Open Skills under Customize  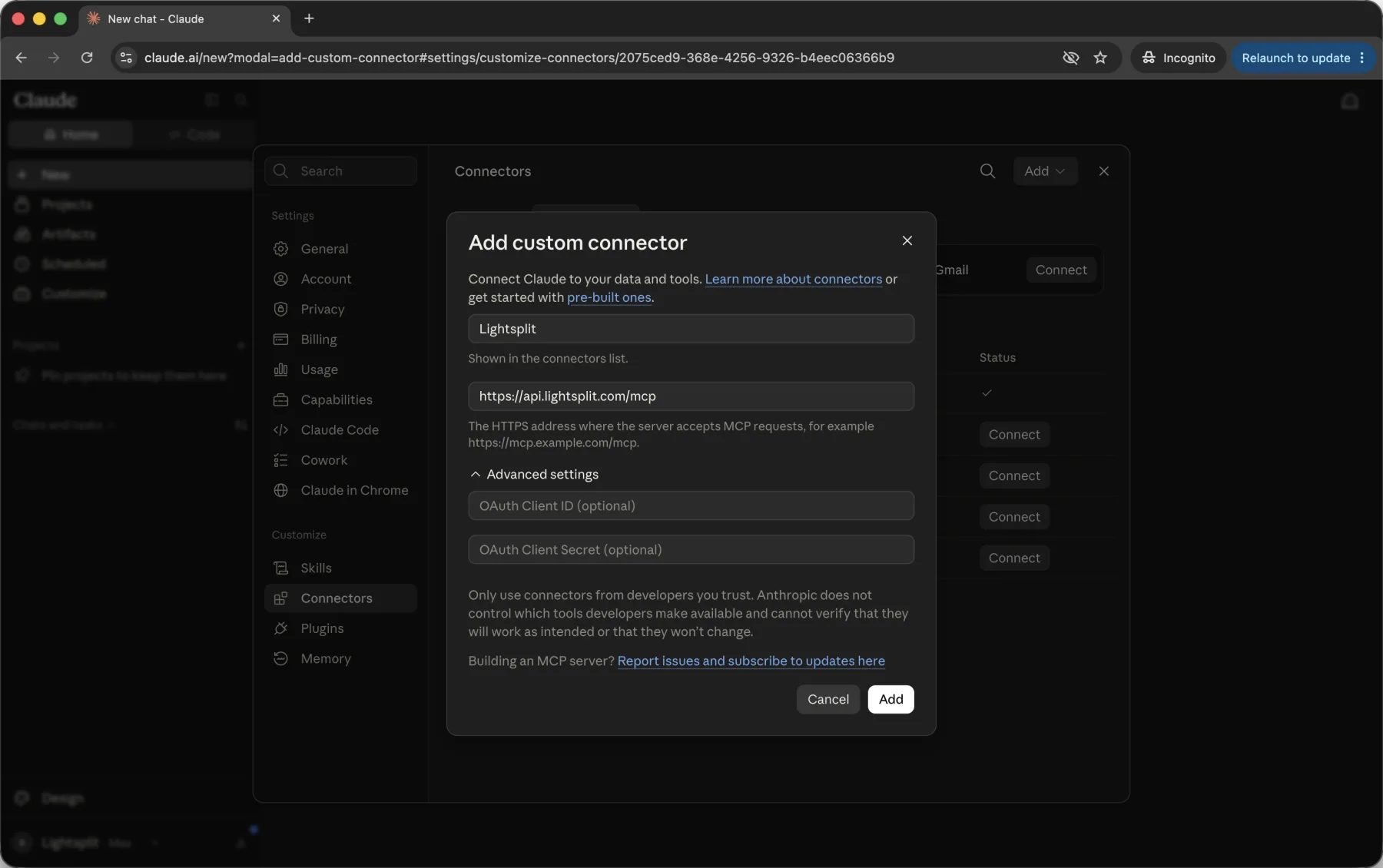[340, 568]
